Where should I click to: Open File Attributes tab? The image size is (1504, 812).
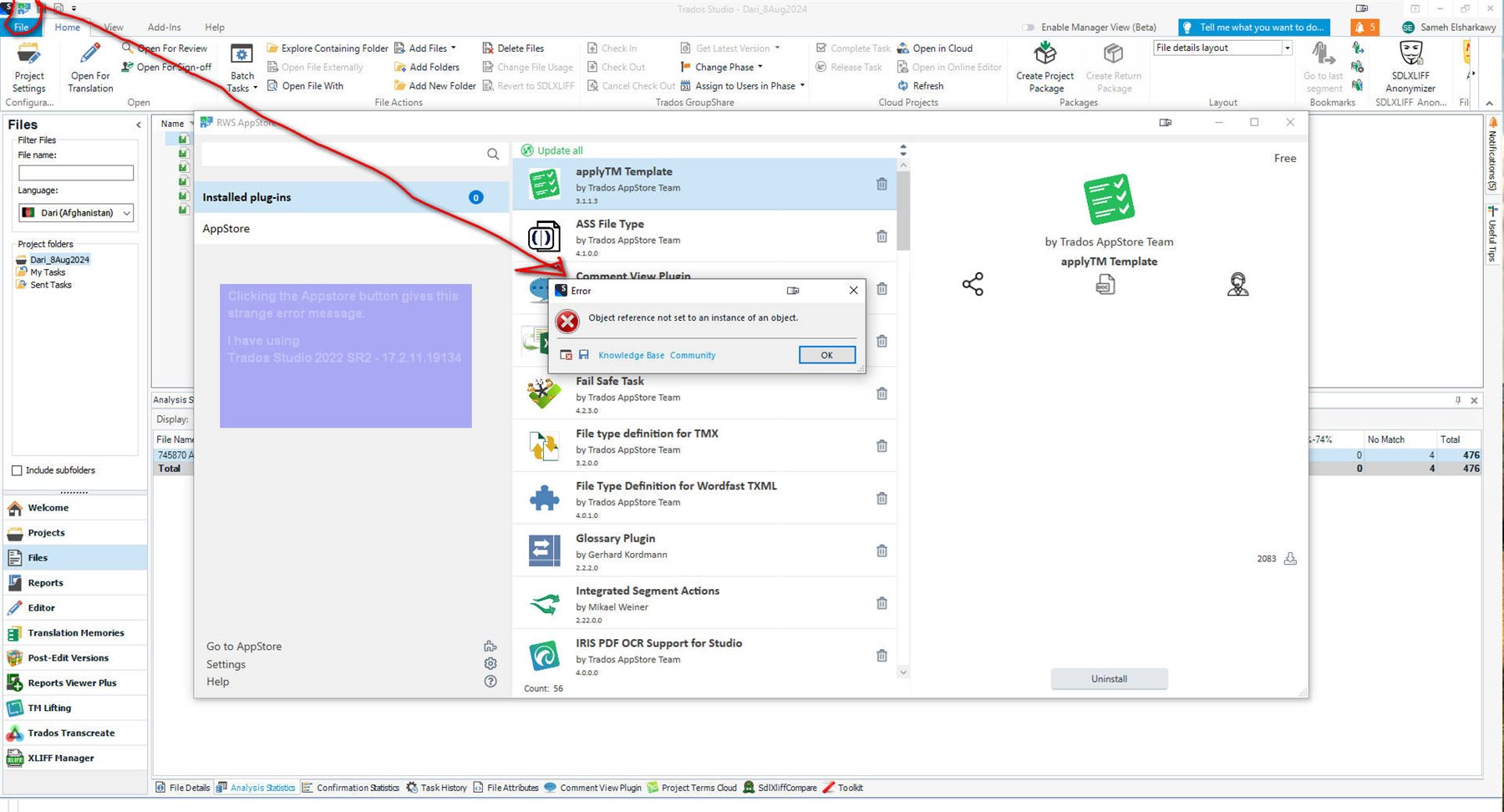(506, 788)
